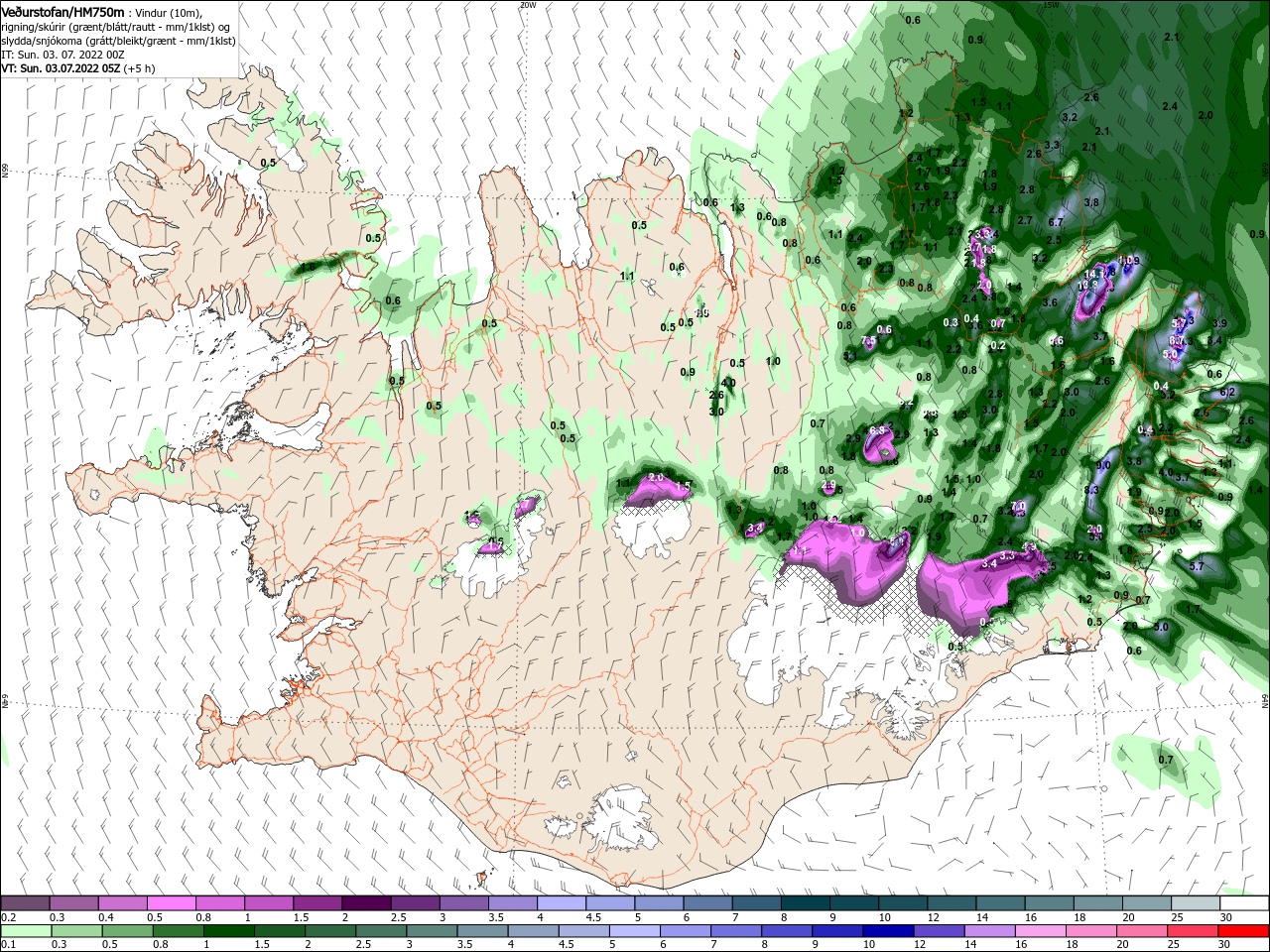The width and height of the screenshot is (1270, 952).
Task: Click the bright pink swatch between 0.5 and 0.8 in upper legend
Action: [171, 903]
